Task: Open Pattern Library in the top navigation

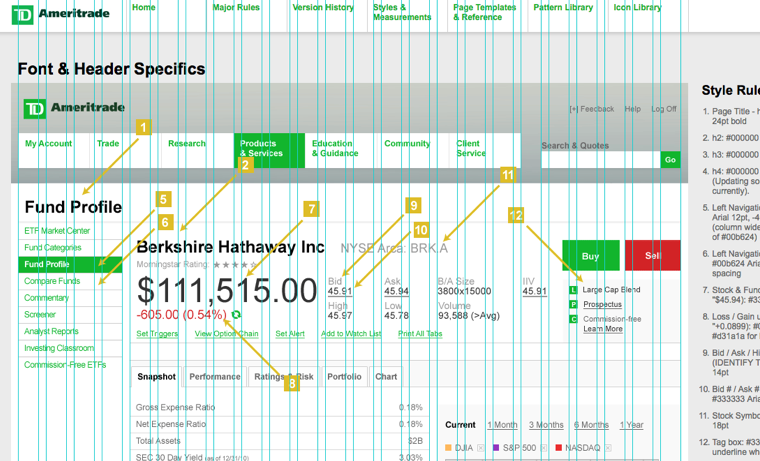Action: coord(563,7)
